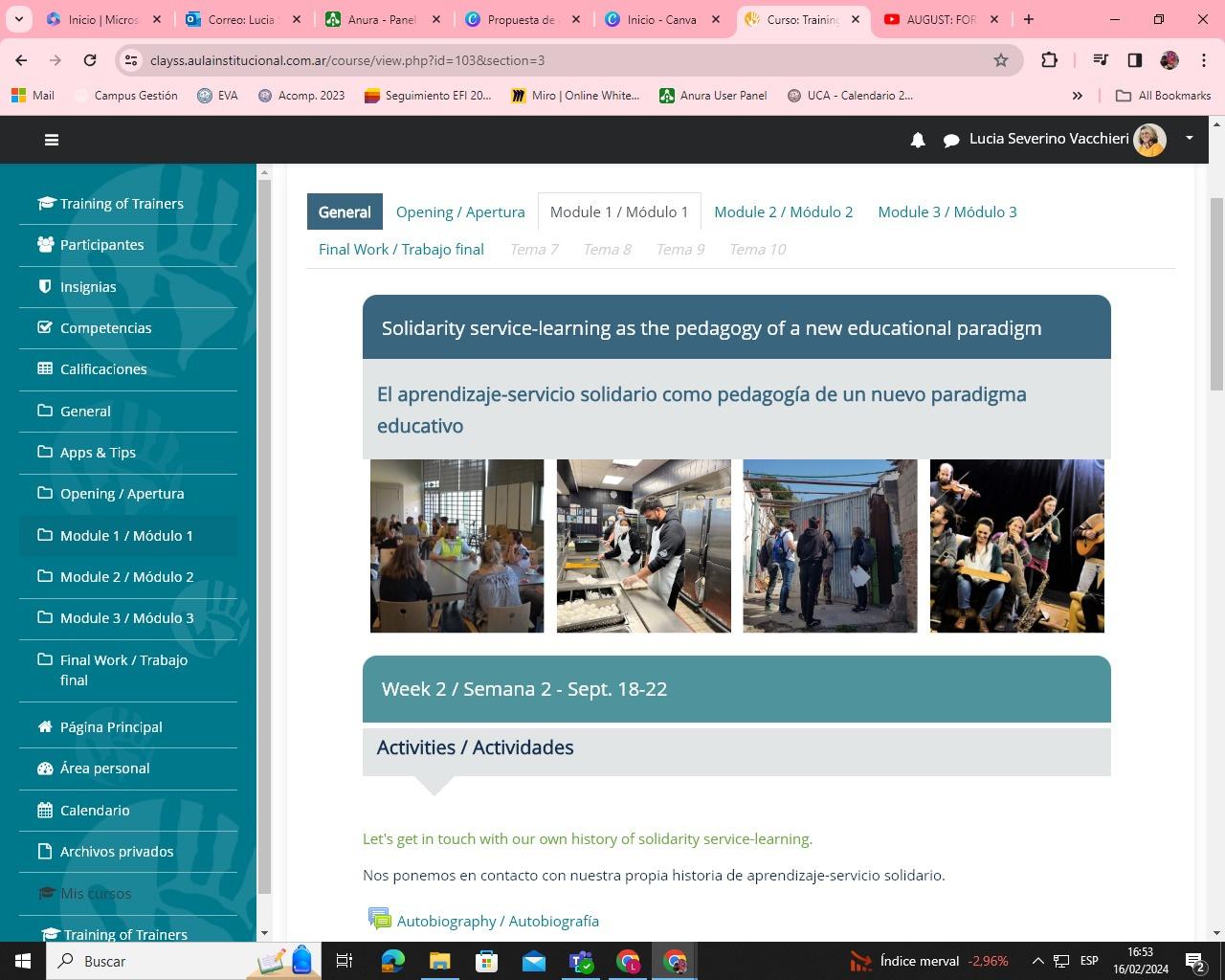
Task: Open the taskbar clock and date
Action: [x=1141, y=961]
